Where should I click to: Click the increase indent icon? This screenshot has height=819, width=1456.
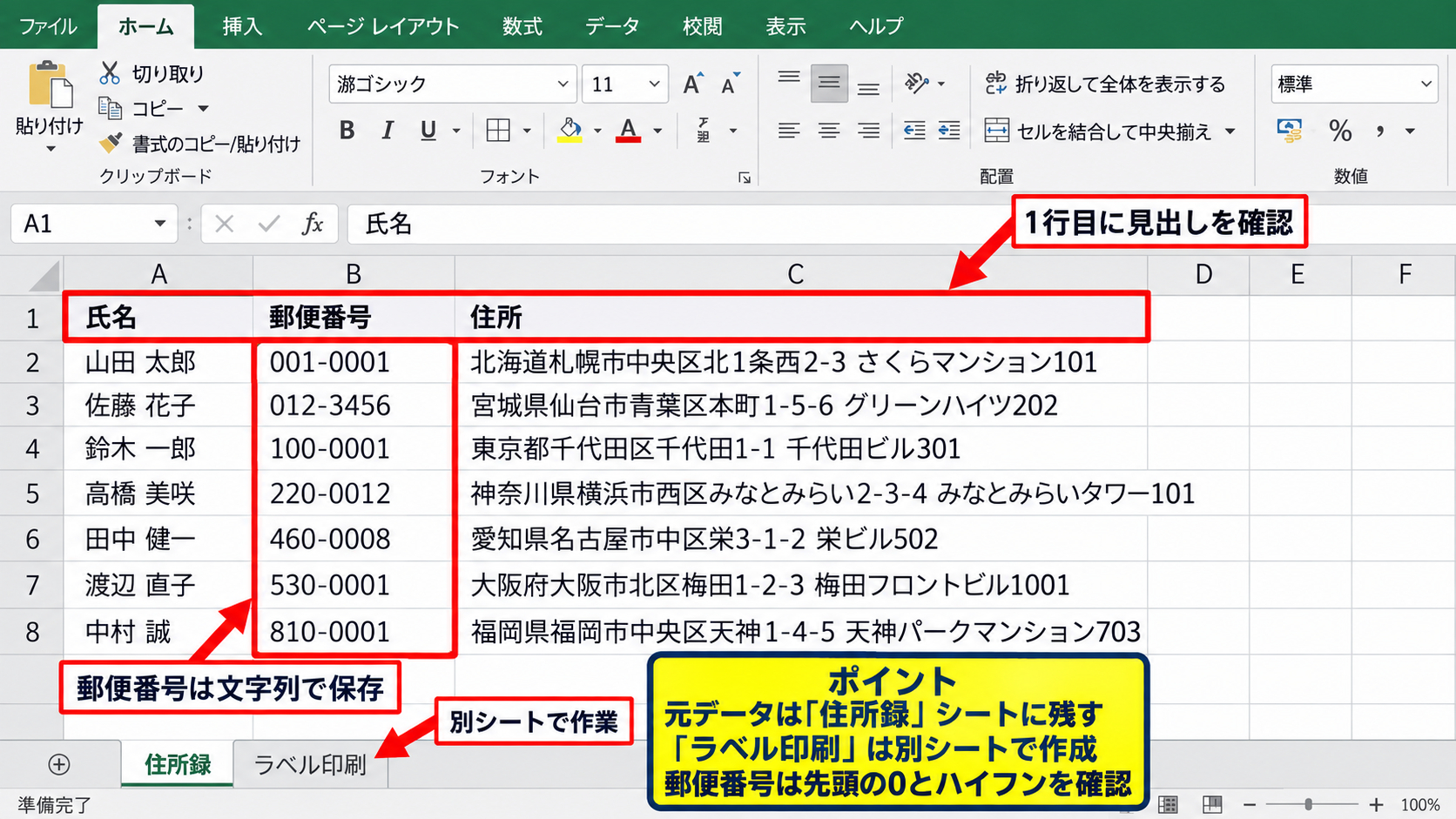(x=949, y=131)
